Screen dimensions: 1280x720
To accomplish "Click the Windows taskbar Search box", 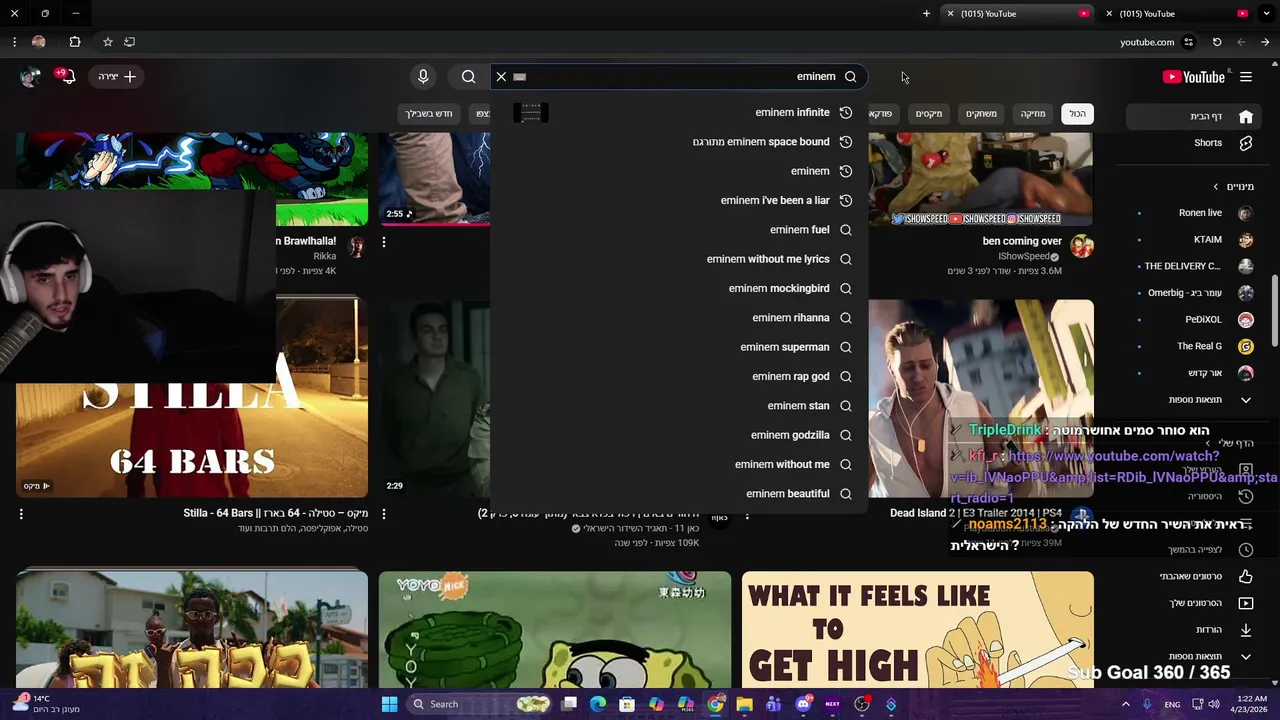I will tap(479, 704).
